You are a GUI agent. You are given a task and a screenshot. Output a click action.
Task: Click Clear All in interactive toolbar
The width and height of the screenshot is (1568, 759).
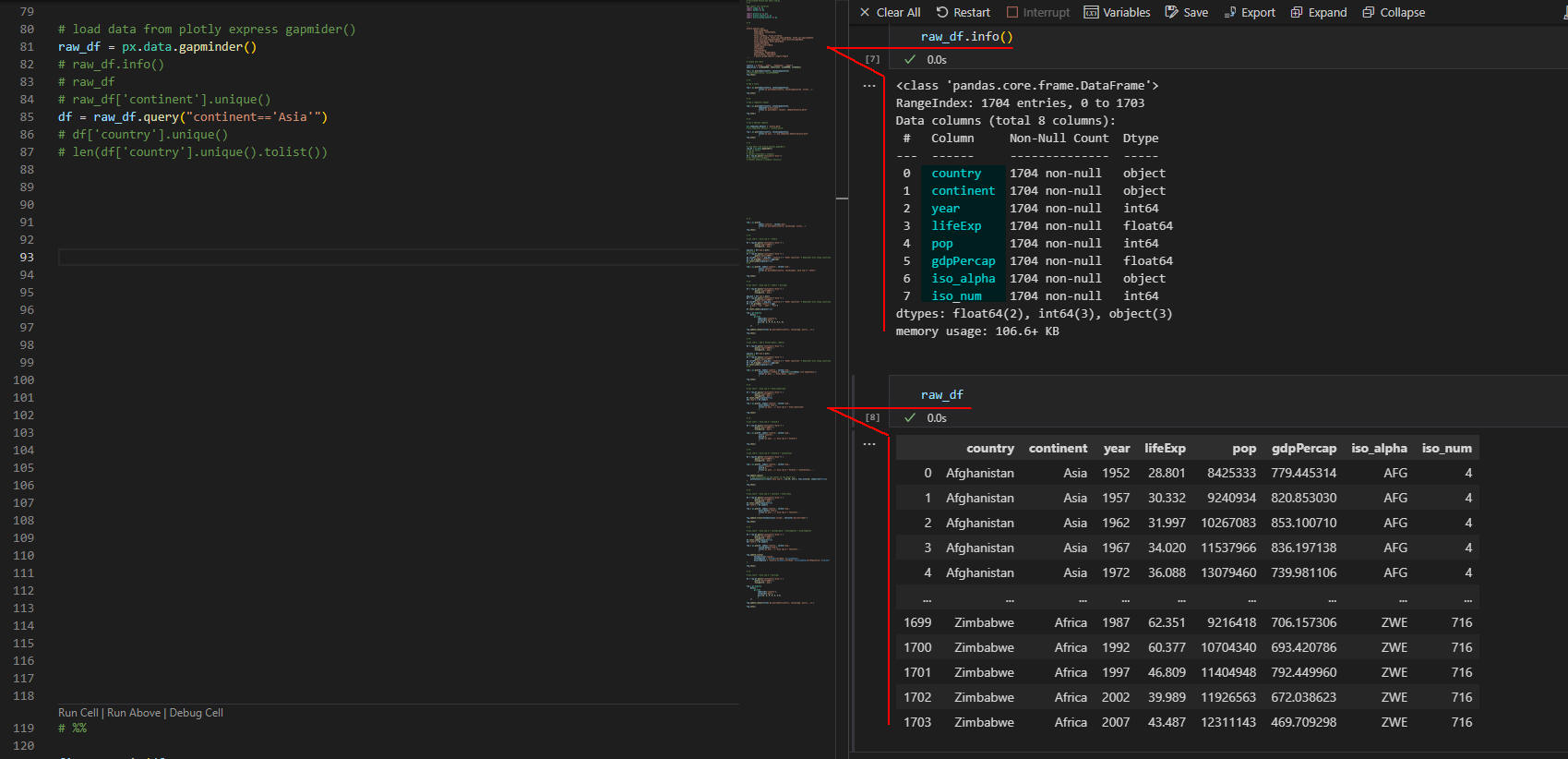point(890,12)
